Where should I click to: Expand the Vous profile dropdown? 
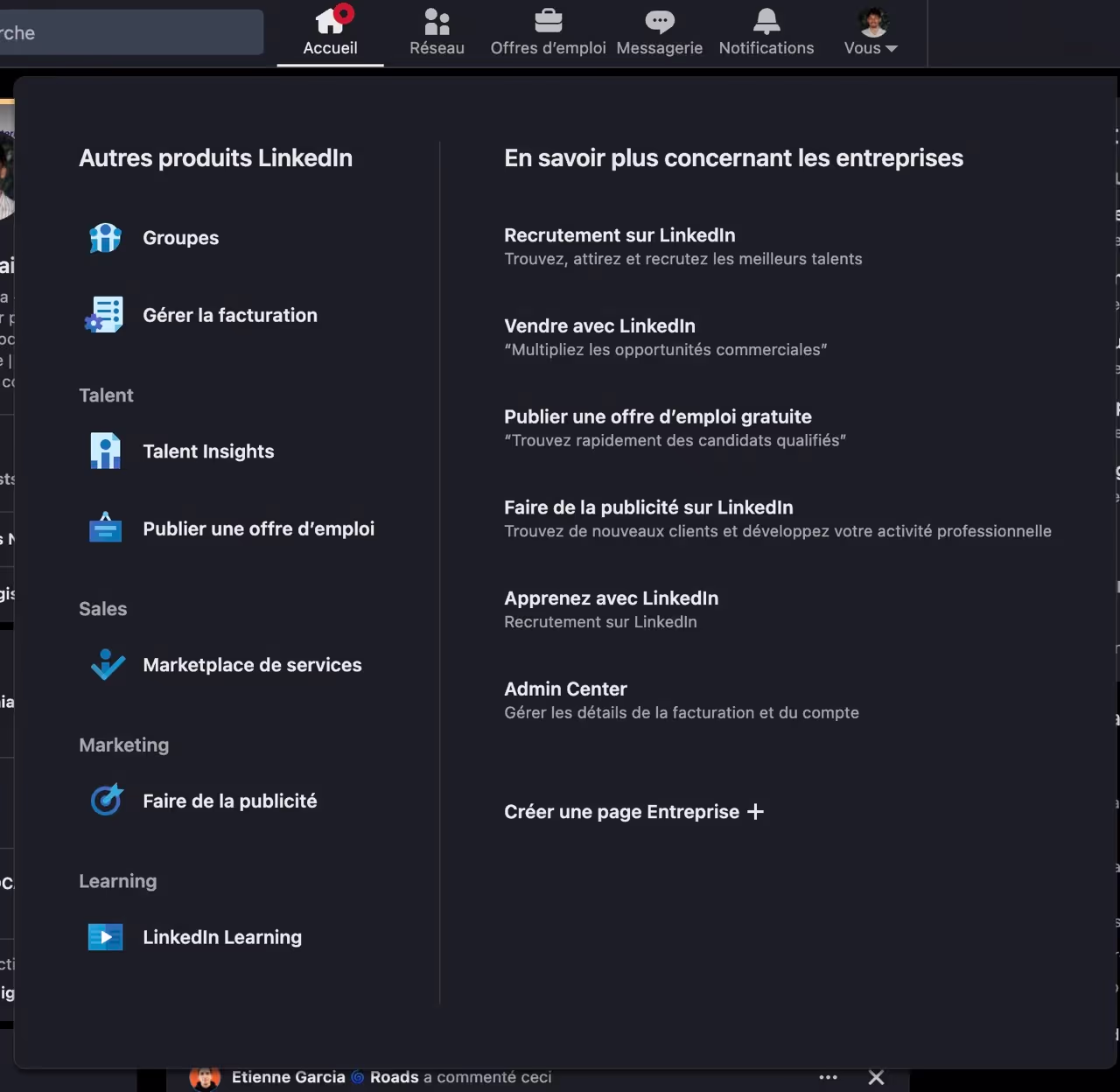(x=871, y=32)
